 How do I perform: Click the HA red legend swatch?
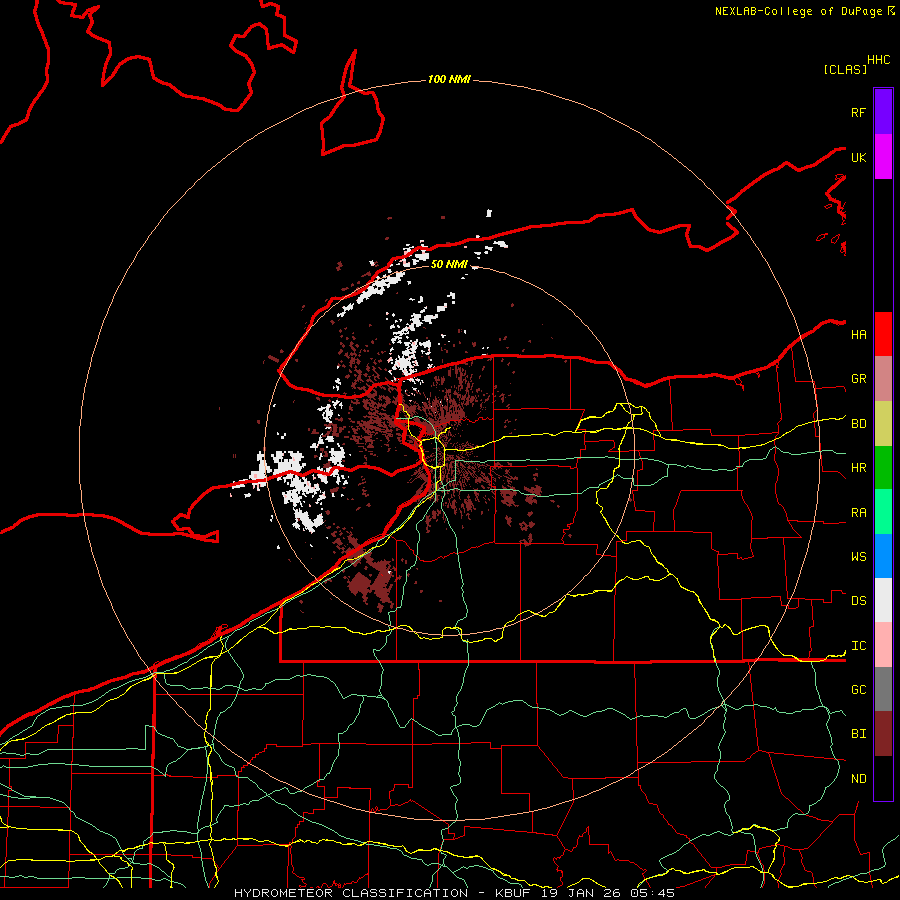[883, 334]
